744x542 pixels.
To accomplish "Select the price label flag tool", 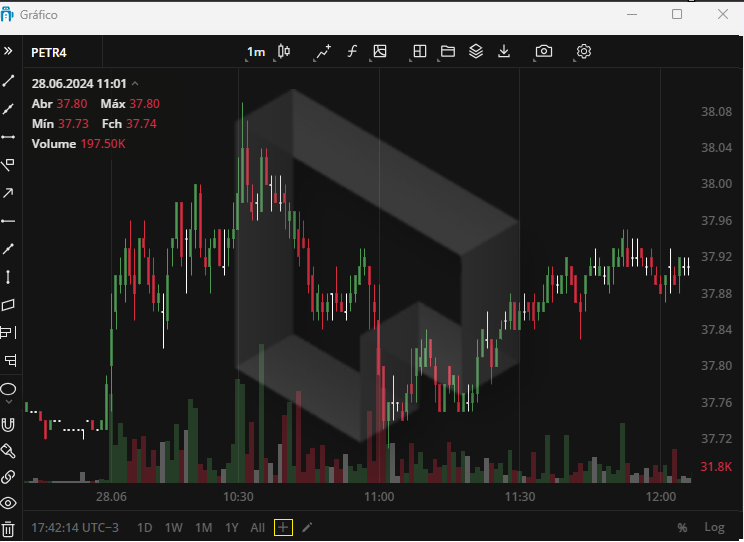I will point(8,165).
